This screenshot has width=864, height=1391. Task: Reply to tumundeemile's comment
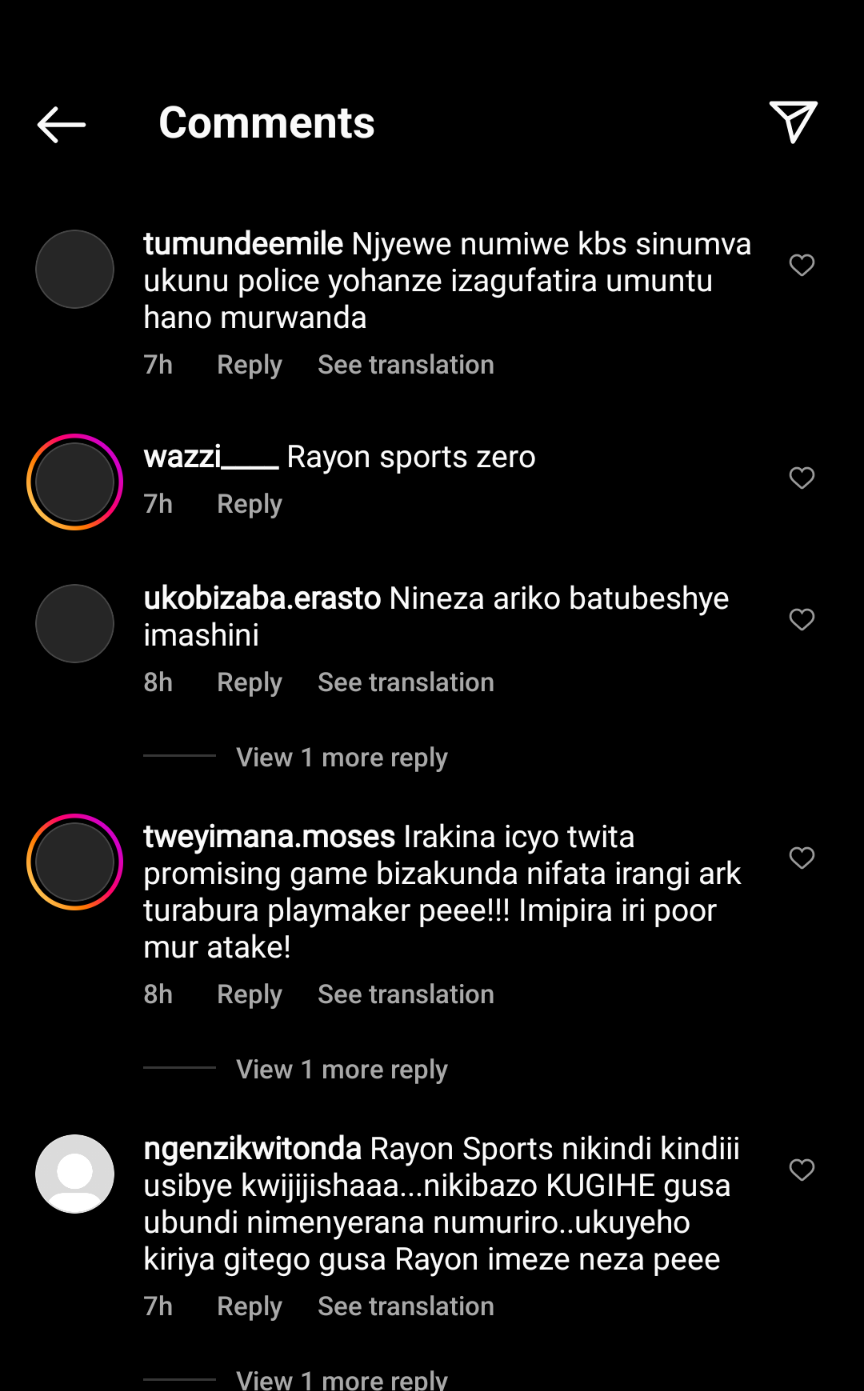point(249,365)
